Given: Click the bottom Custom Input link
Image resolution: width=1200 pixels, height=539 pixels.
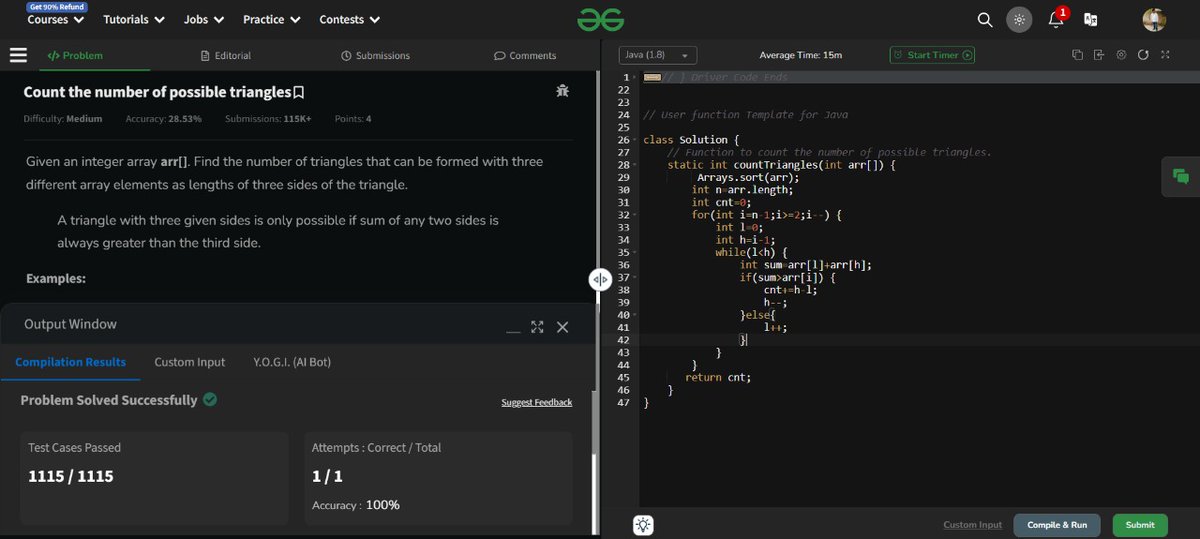Looking at the screenshot, I should [x=973, y=525].
